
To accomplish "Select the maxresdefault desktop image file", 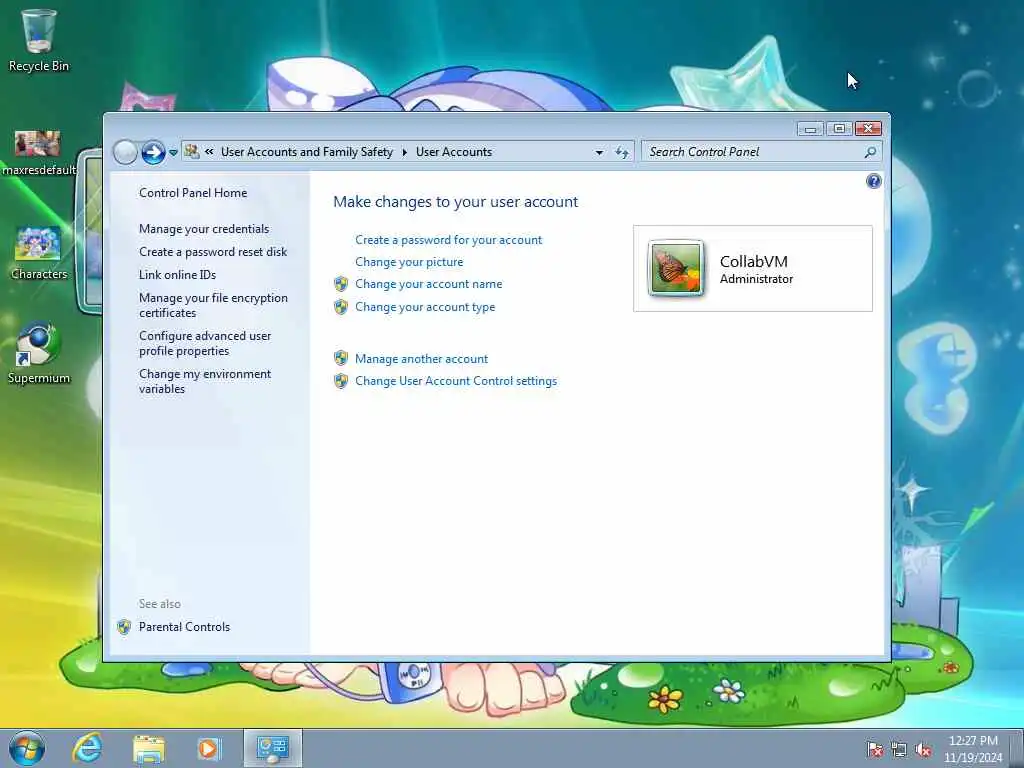I will tap(38, 153).
